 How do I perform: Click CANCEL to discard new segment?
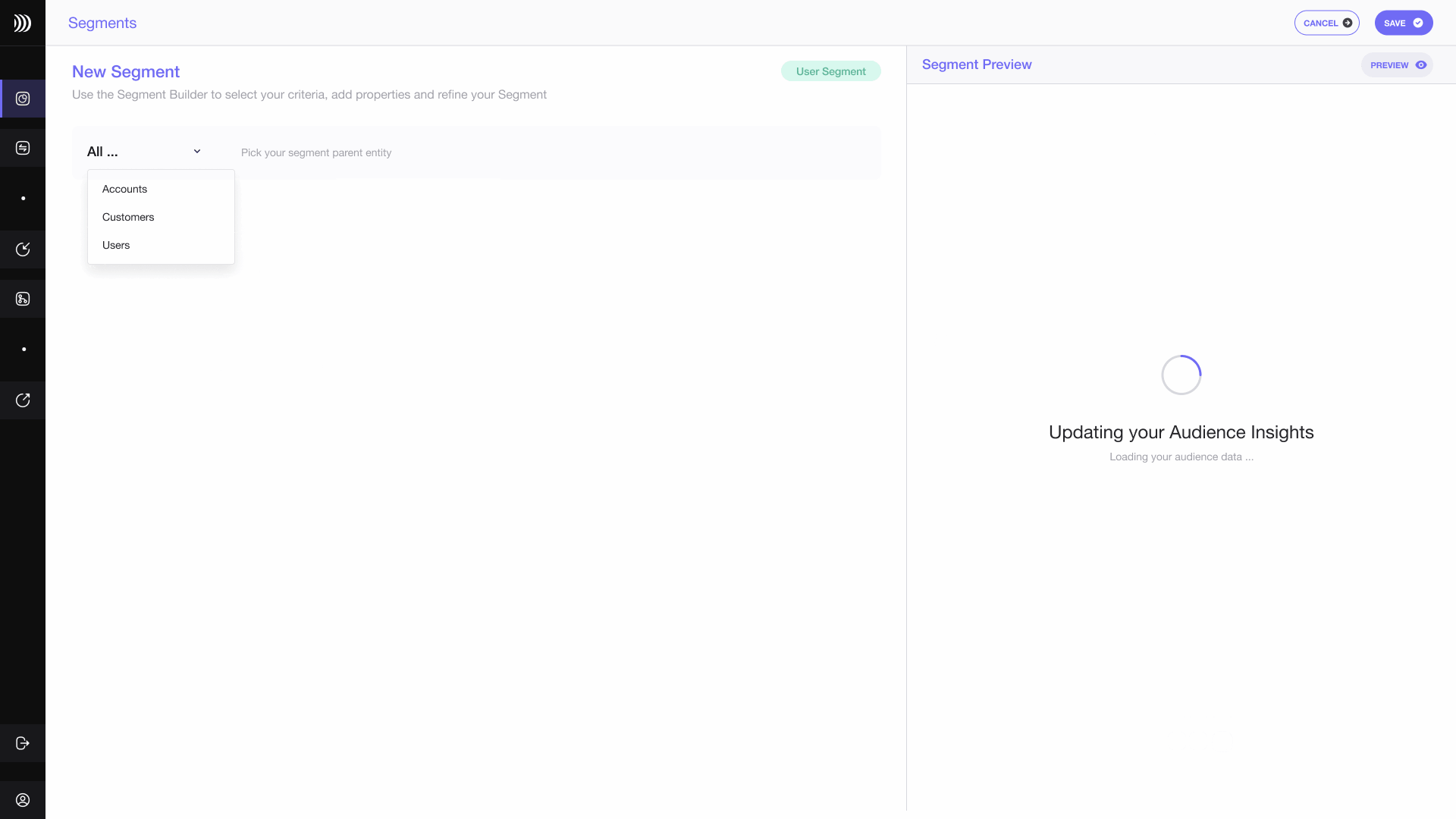pos(1326,22)
